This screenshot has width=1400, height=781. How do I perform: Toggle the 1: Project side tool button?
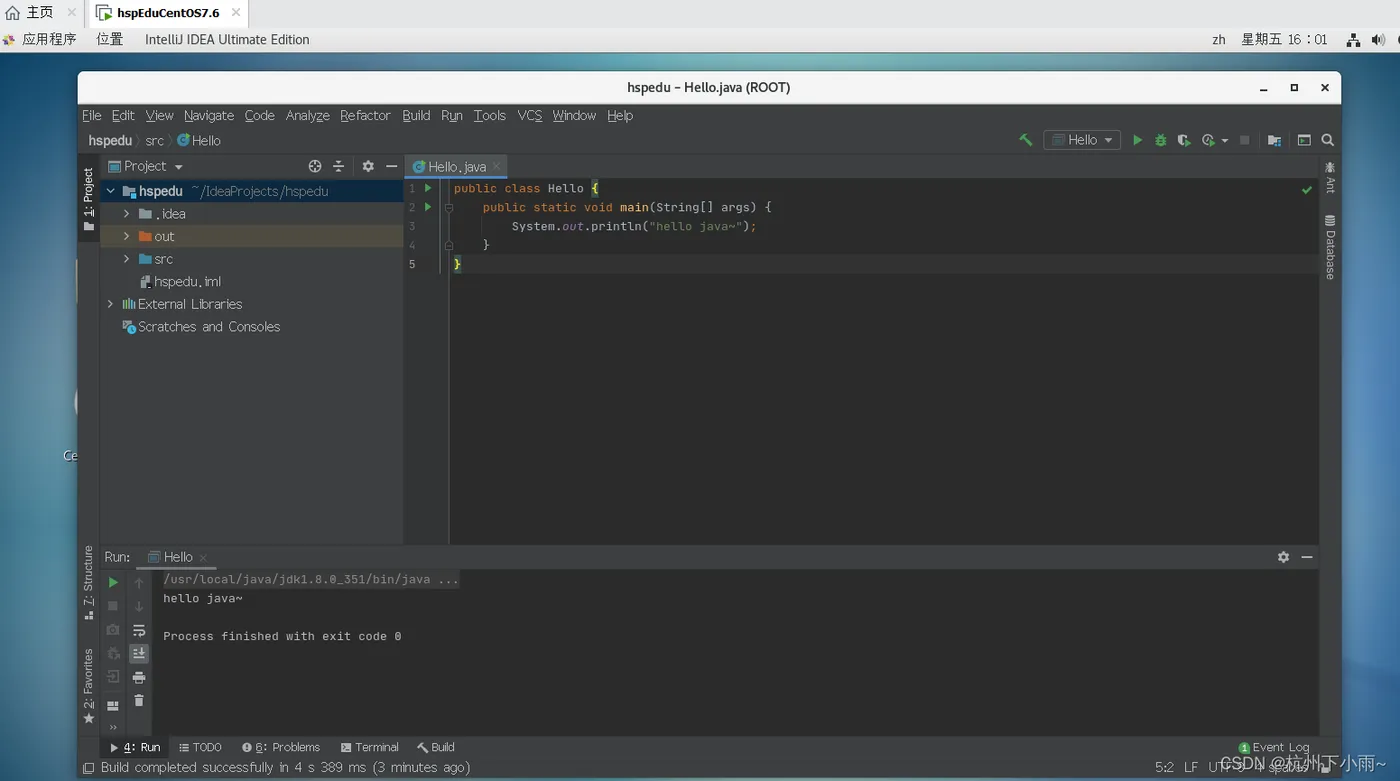pos(88,199)
